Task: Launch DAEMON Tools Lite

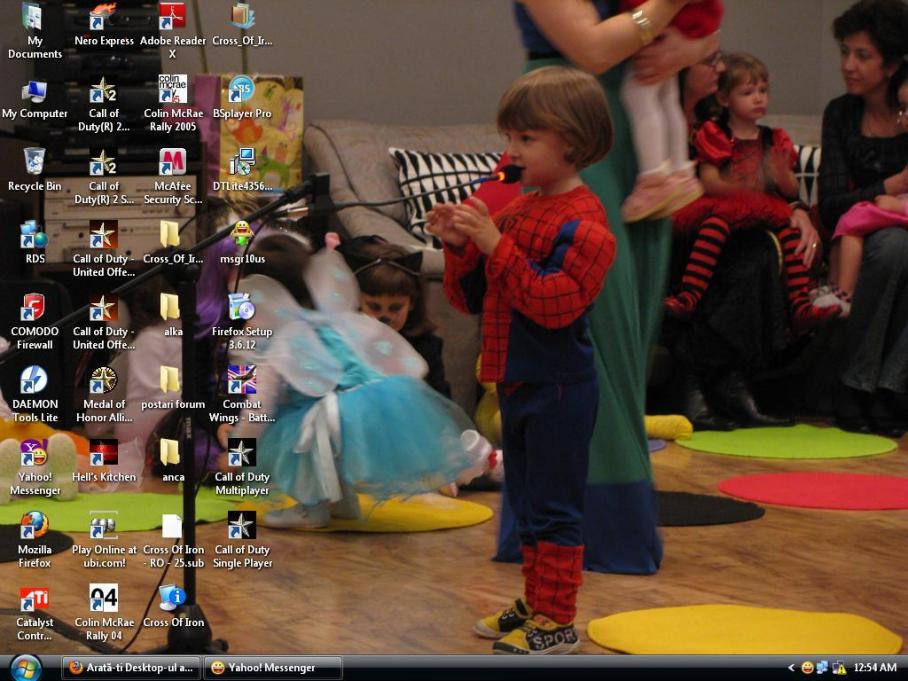Action: 34,380
